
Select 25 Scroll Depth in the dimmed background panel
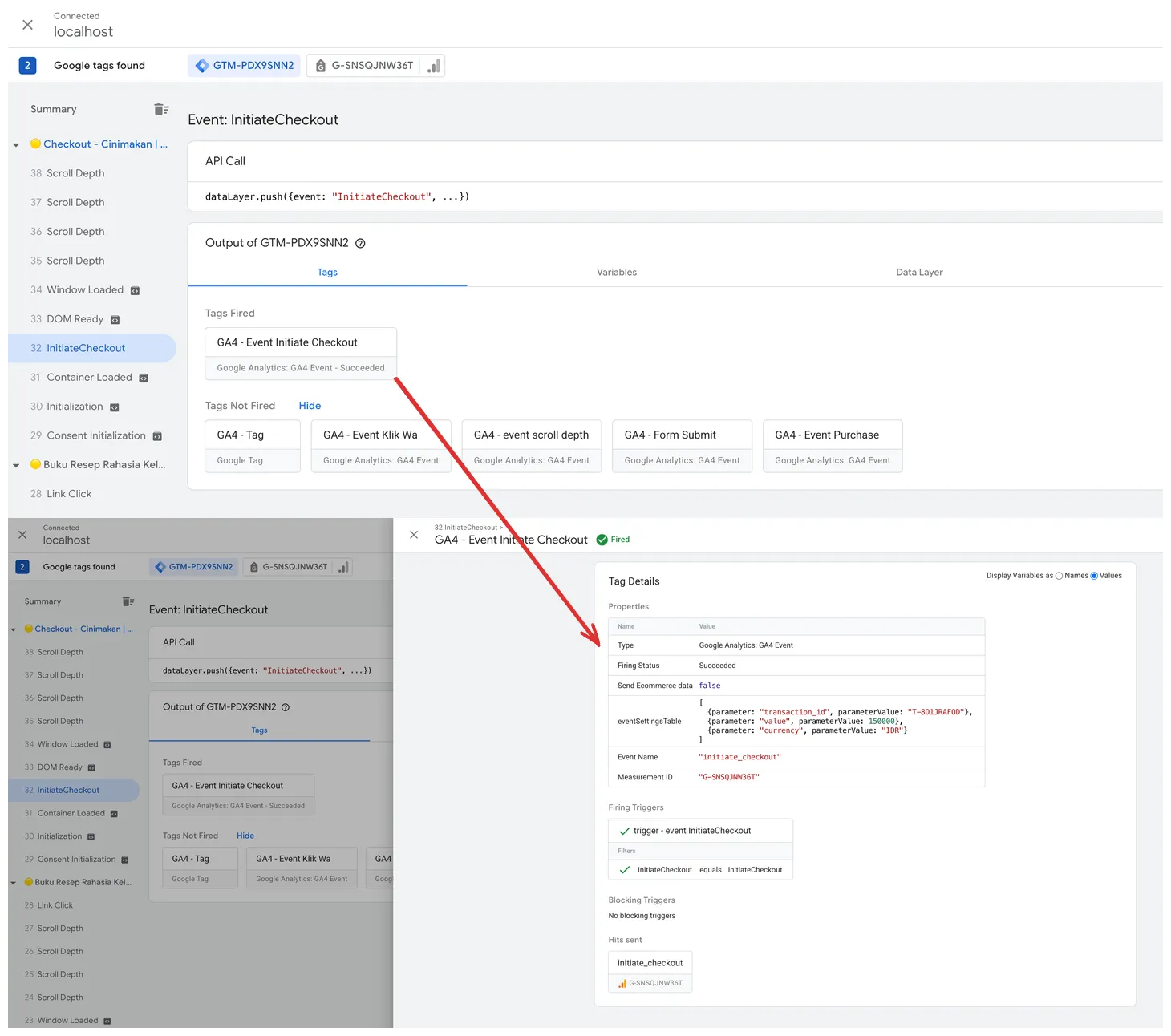pyautogui.click(x=54, y=975)
